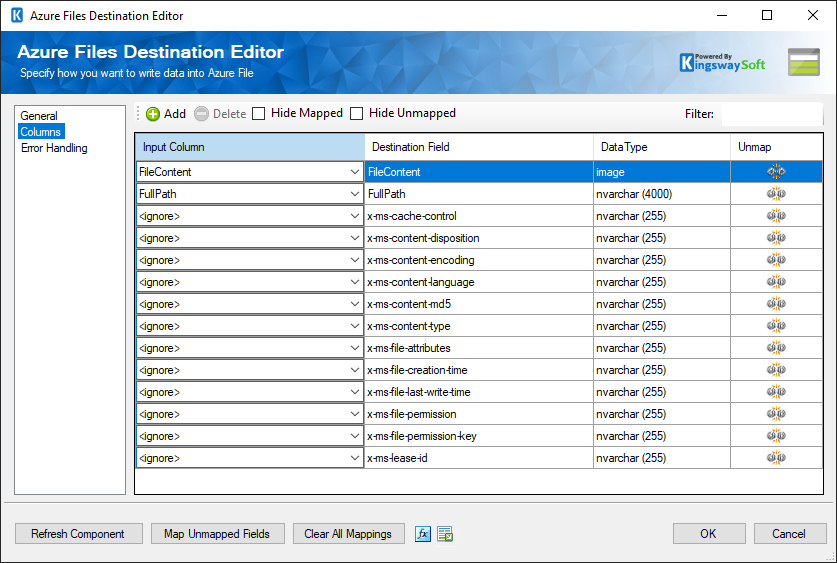This screenshot has width=837, height=563.
Task: Click the image data type cell
Action: pos(662,172)
